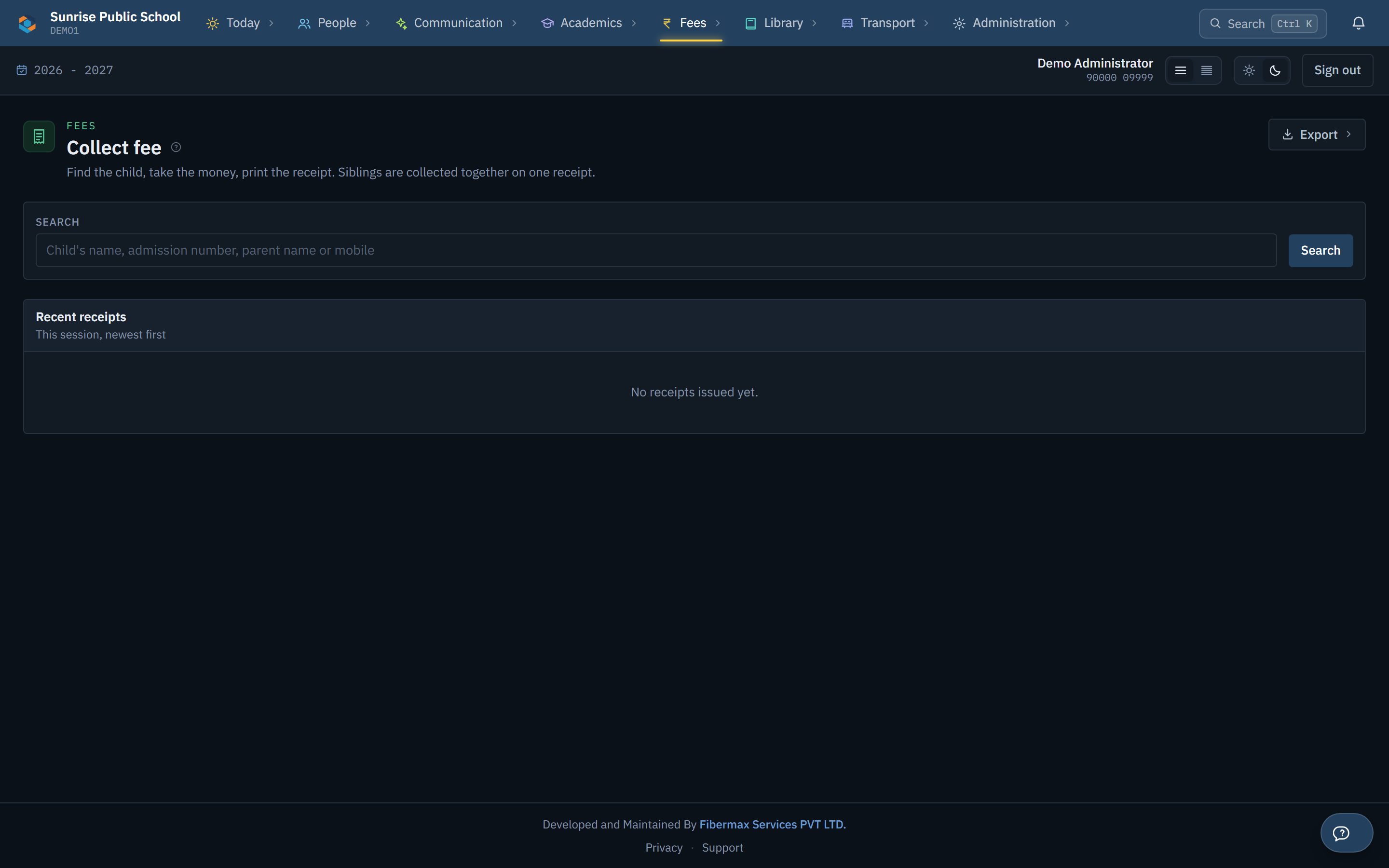Click the people icon of People
1389x868 pixels.
tap(304, 24)
